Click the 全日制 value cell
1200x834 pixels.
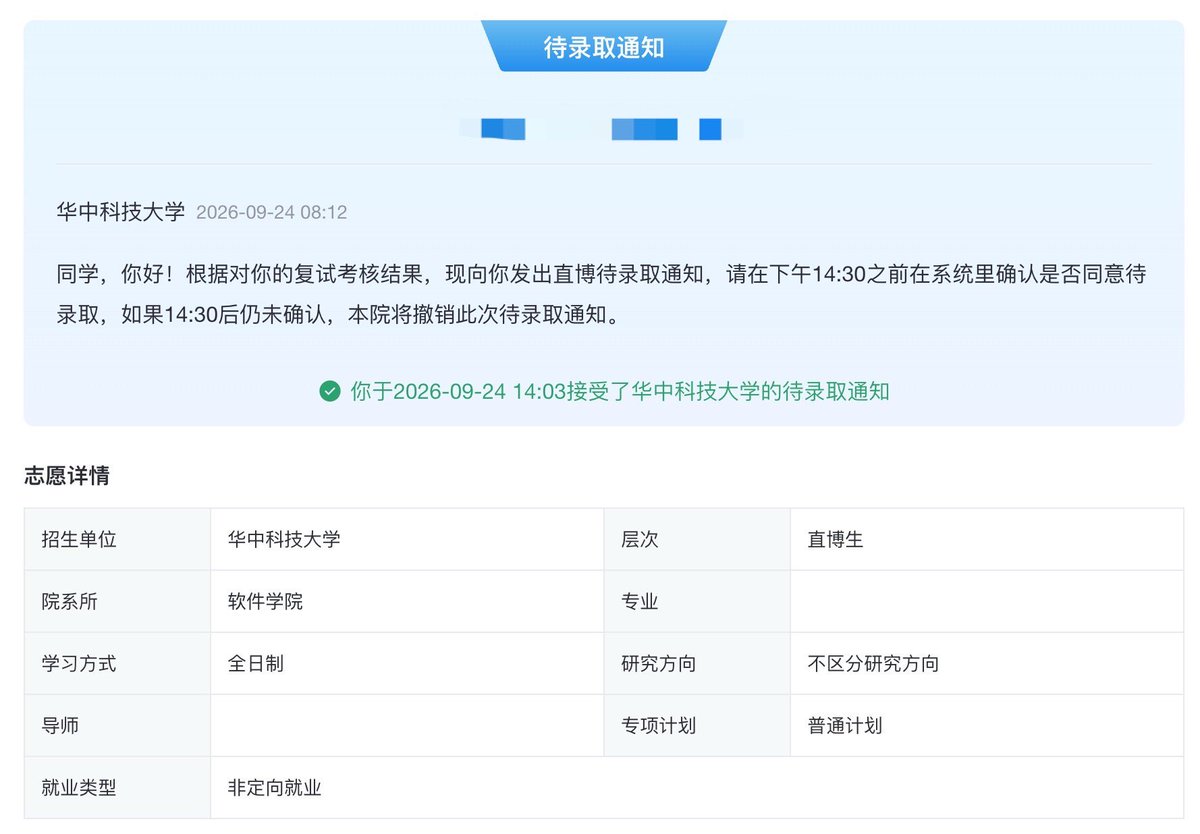407,664
